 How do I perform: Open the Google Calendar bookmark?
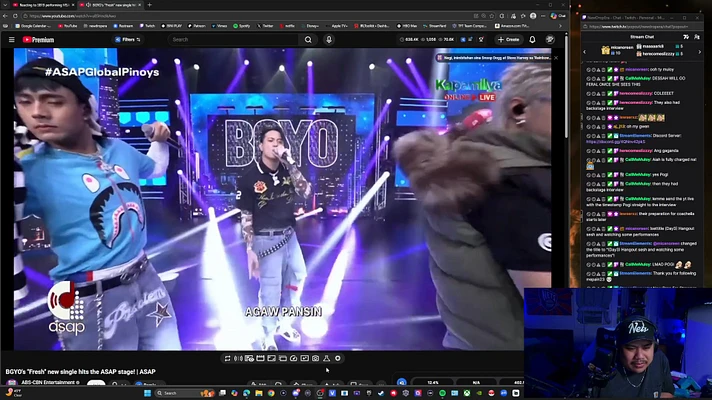tap(33, 26)
